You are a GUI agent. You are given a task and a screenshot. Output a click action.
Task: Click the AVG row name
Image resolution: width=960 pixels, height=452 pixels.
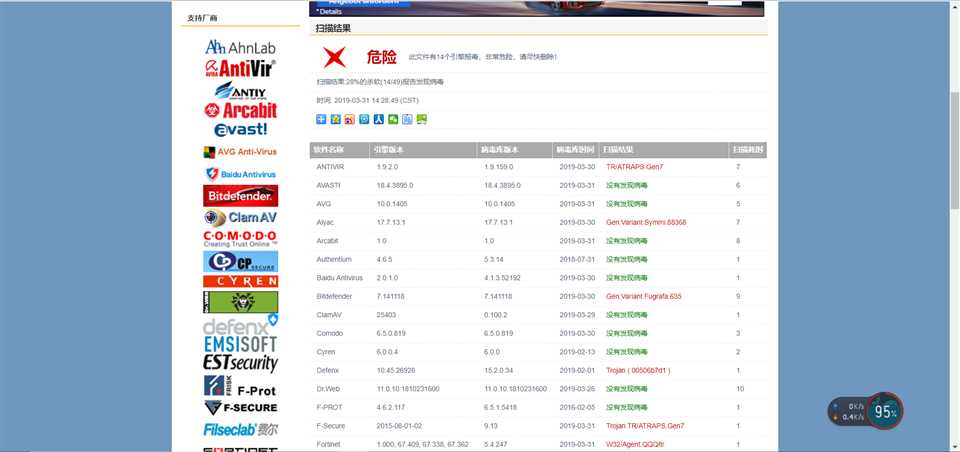point(323,203)
